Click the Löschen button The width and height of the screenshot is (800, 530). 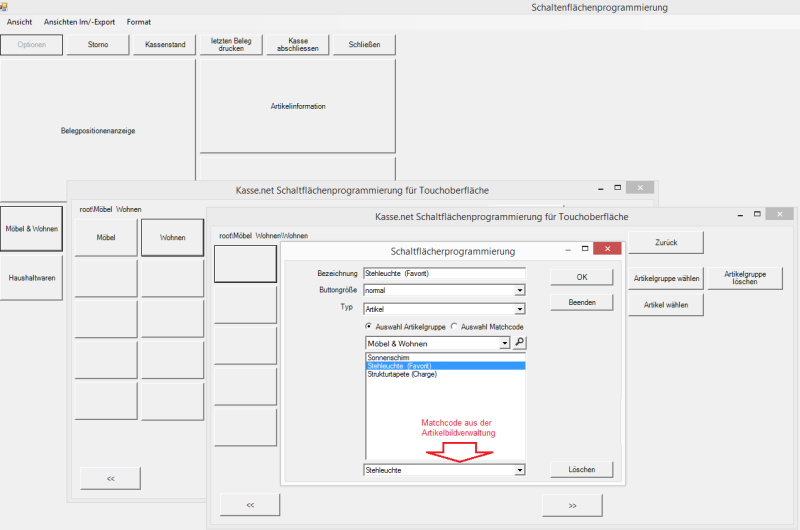coord(582,469)
